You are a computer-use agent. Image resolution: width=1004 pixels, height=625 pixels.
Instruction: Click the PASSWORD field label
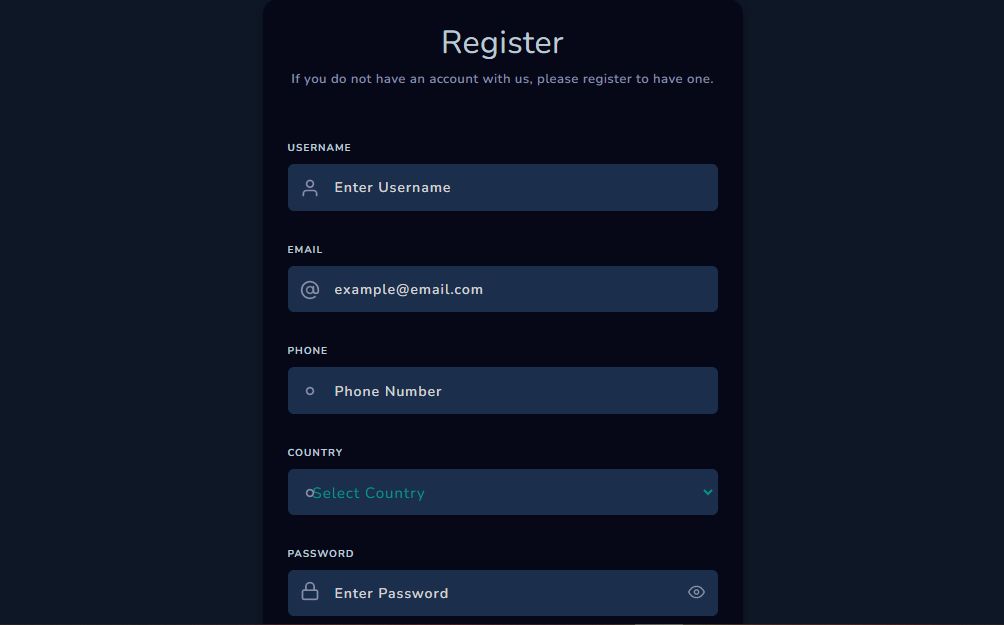(320, 554)
